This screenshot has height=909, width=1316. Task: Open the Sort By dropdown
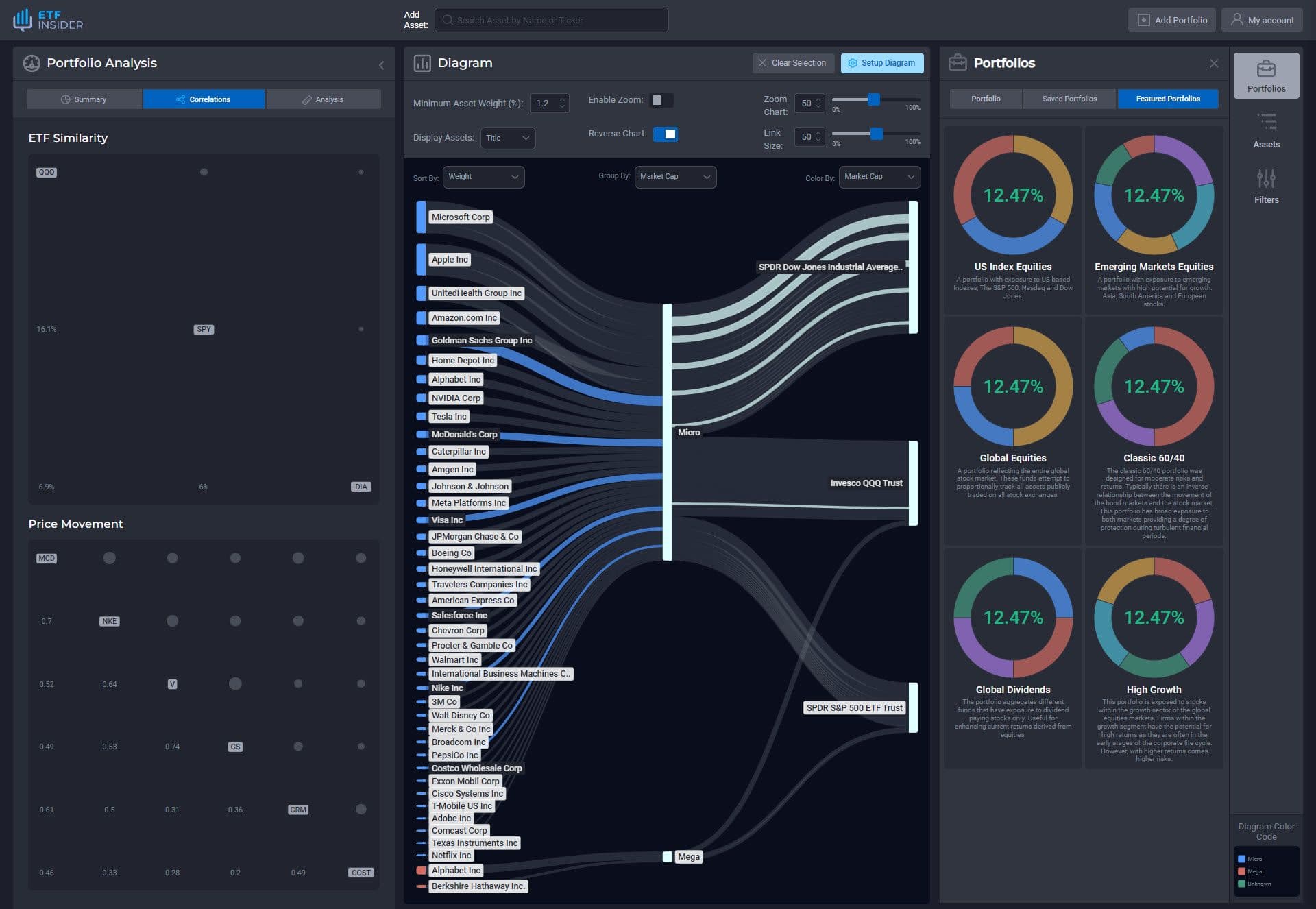(483, 177)
